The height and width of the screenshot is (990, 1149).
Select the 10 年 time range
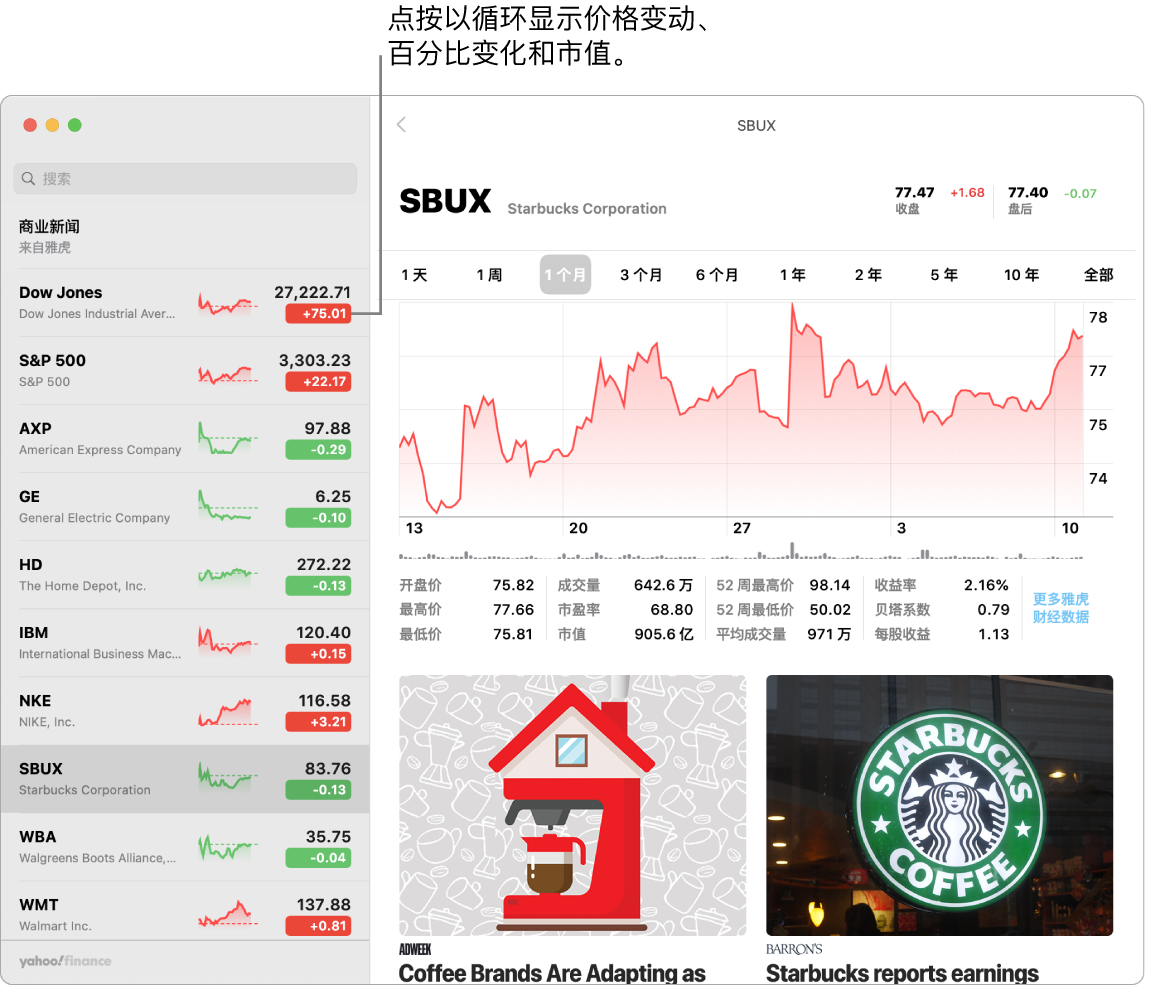click(x=1021, y=275)
